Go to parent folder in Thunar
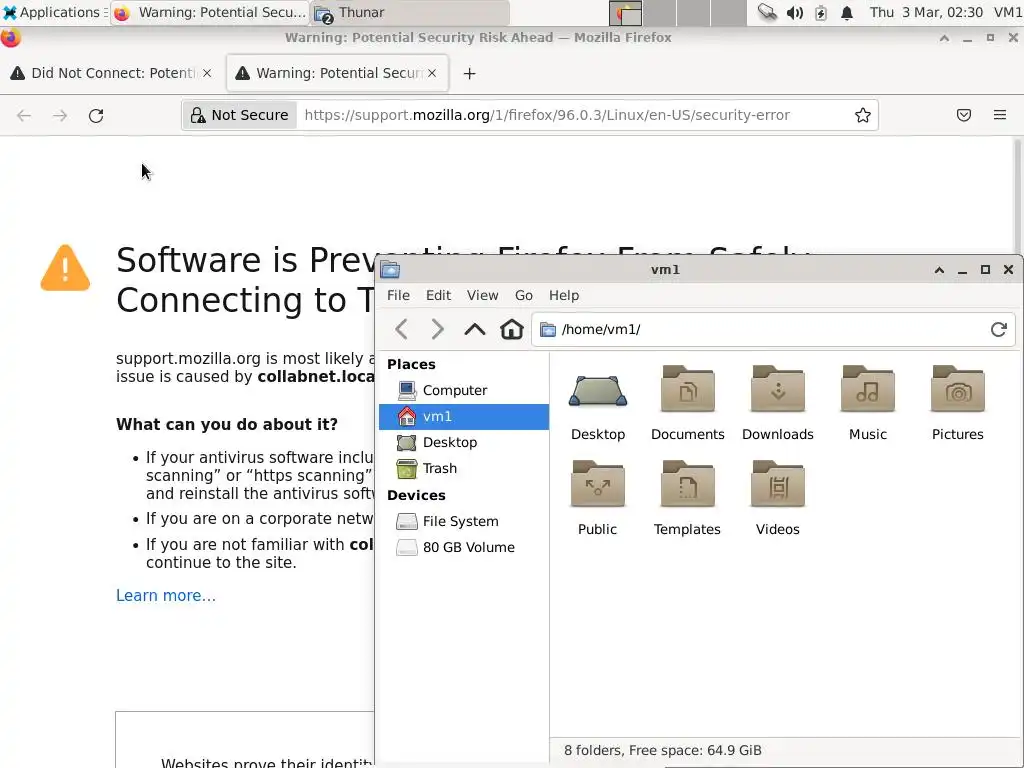The height and width of the screenshot is (768, 1024). 475,329
